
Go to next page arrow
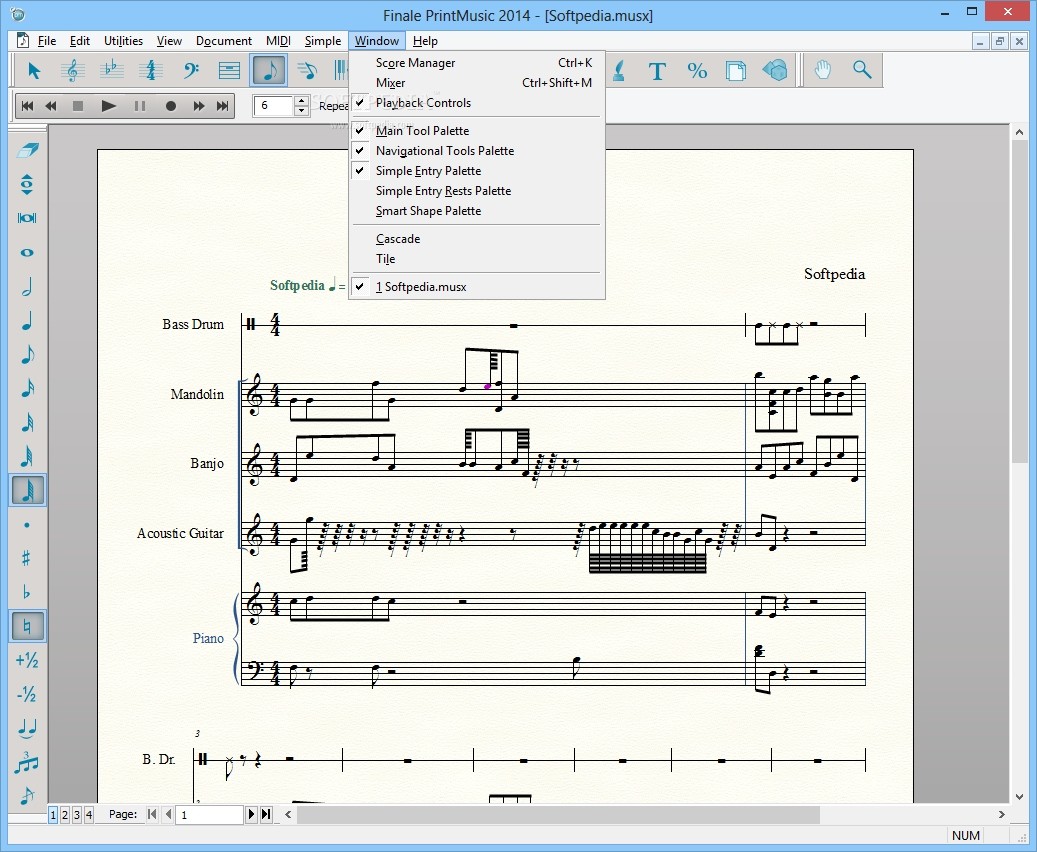(251, 814)
